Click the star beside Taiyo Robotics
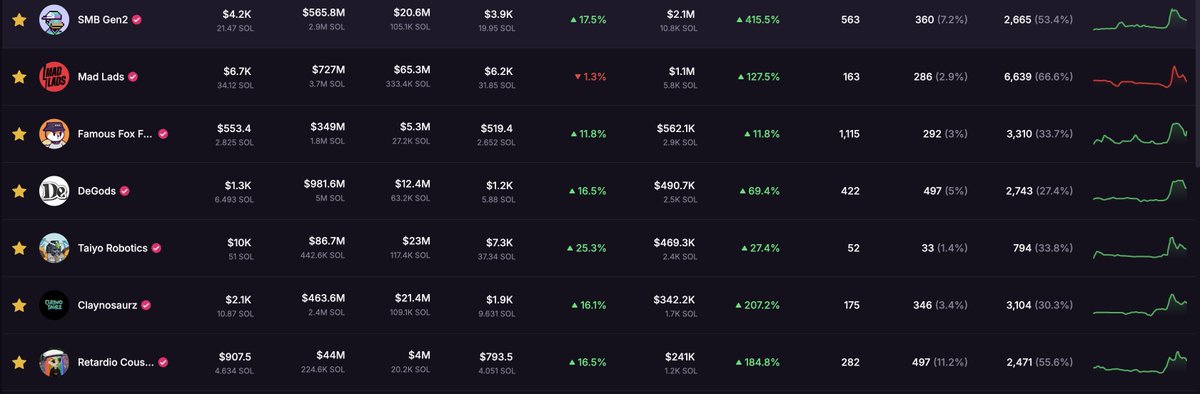 tap(18, 247)
